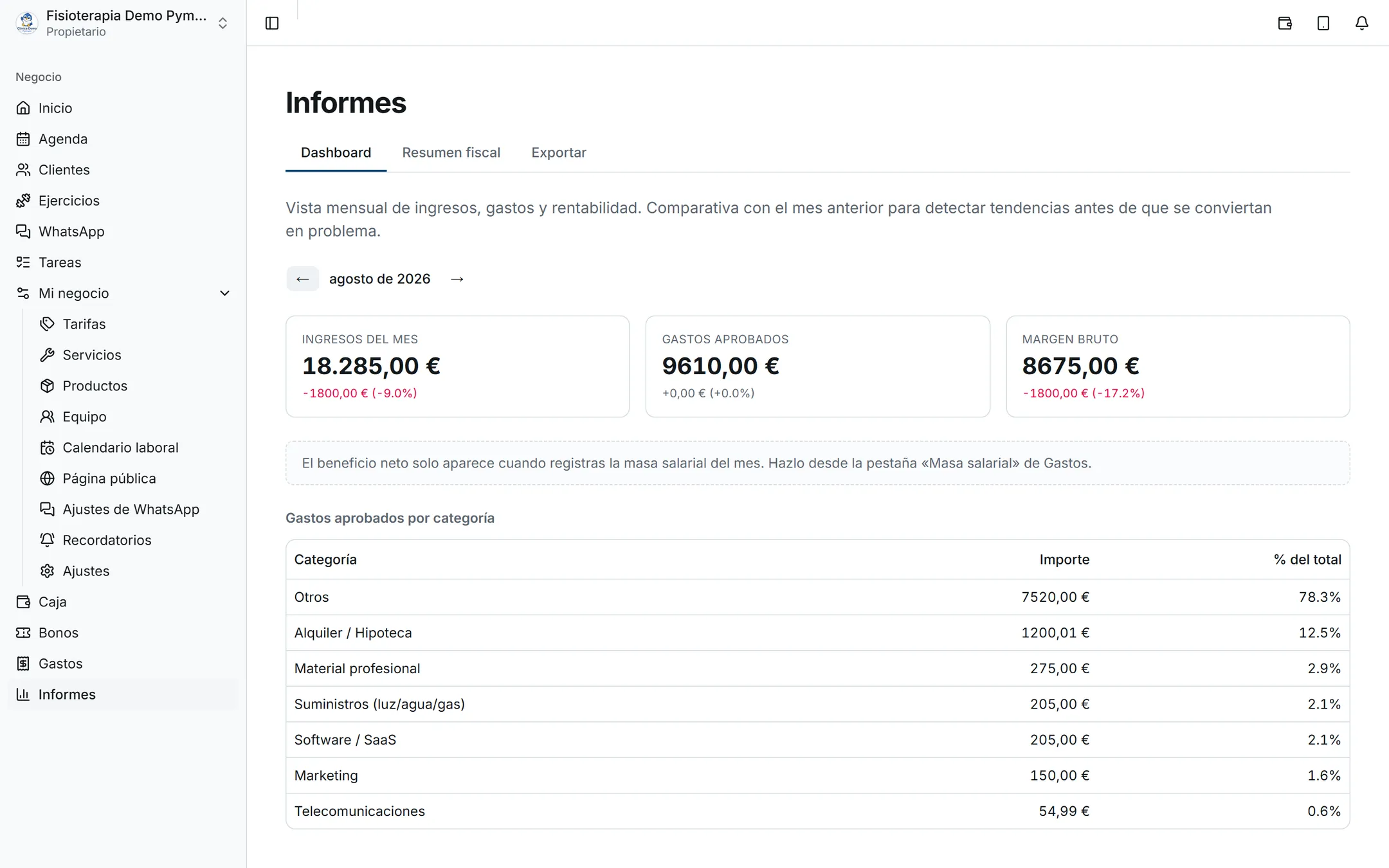Click the 1200,01 € amount

tap(1055, 633)
